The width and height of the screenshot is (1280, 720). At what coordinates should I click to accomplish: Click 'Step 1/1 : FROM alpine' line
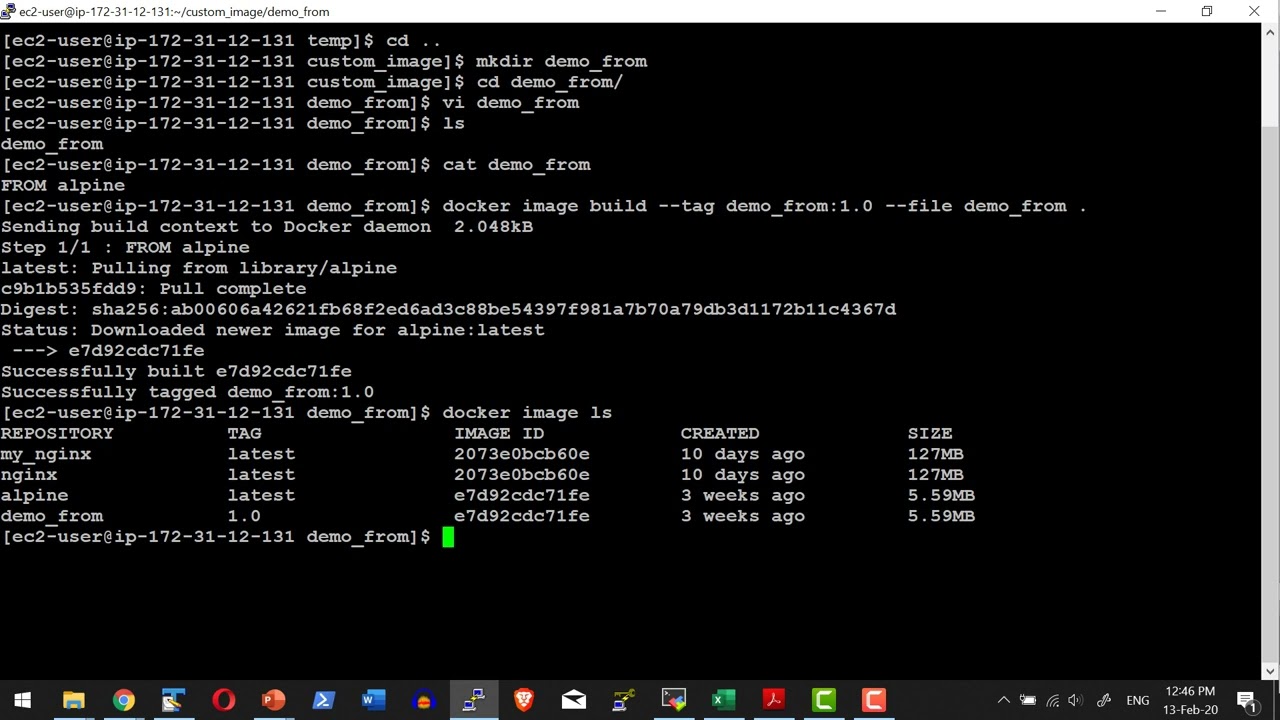[x=125, y=247]
